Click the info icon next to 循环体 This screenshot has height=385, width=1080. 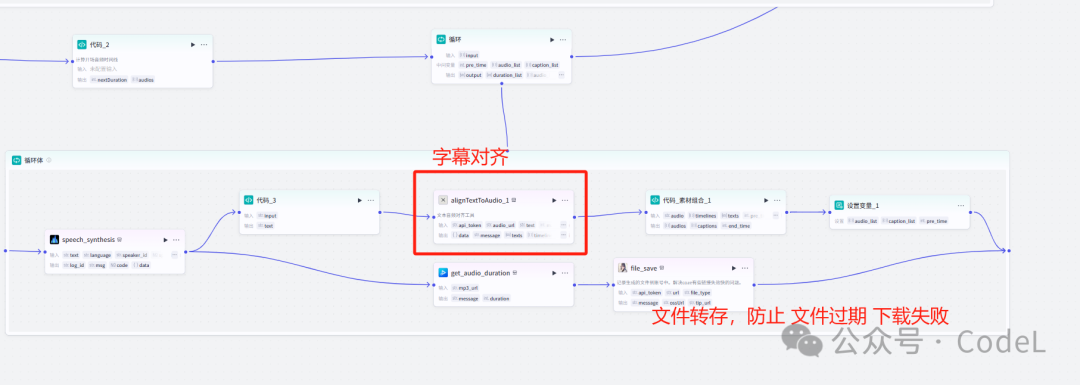point(49,160)
